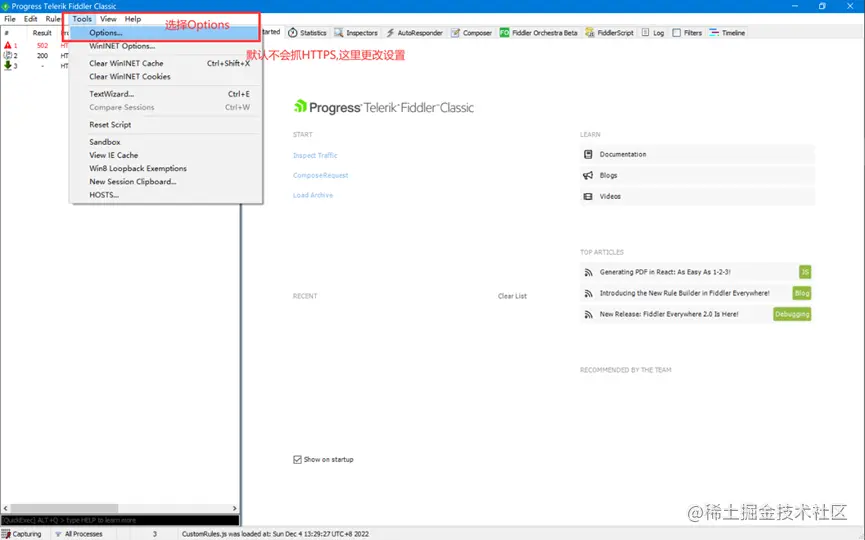The image size is (865, 540).
Task: Select session 3 with download arrow
Action: click(x=35, y=66)
